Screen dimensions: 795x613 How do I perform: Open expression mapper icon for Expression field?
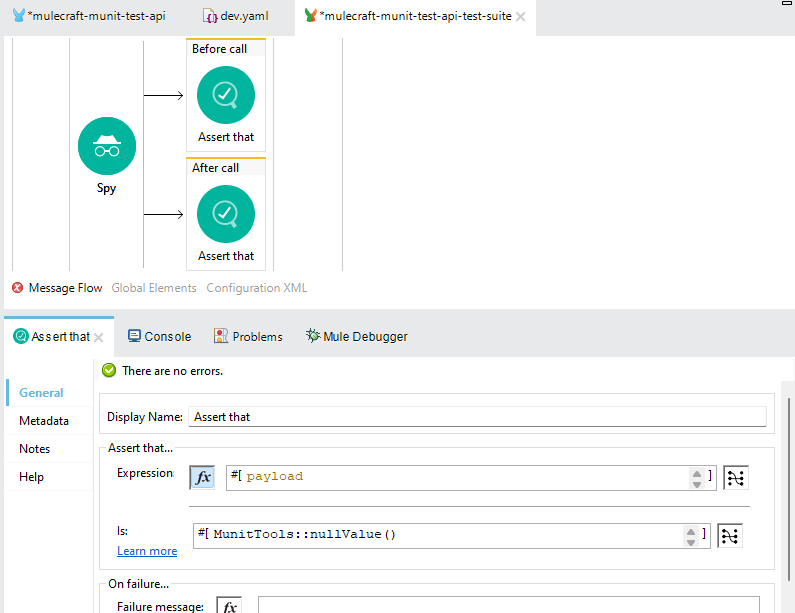(735, 478)
